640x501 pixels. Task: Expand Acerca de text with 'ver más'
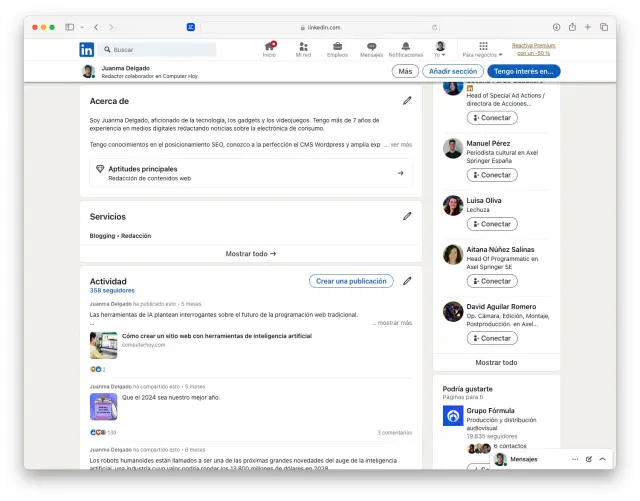pos(400,145)
